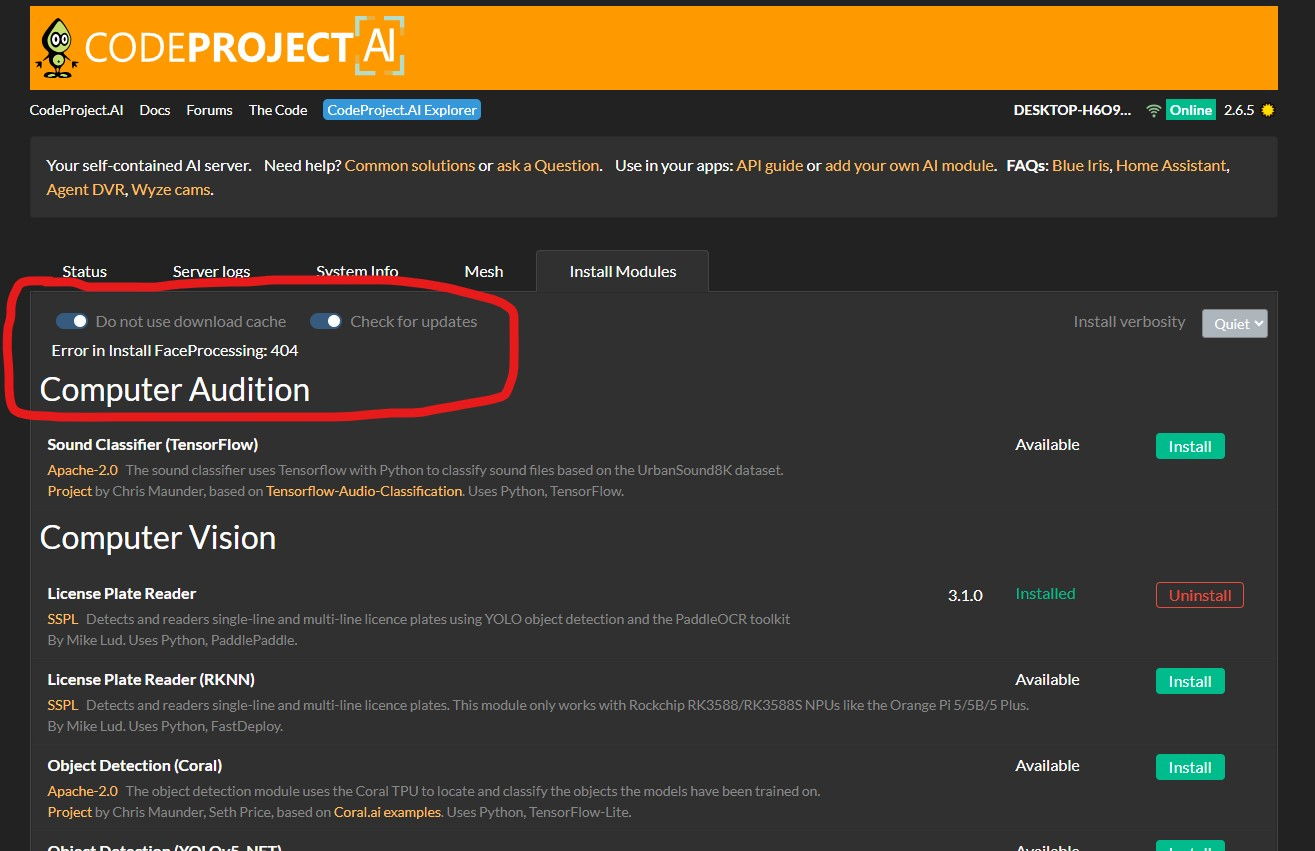Open the Coral.ai examples link

point(387,812)
